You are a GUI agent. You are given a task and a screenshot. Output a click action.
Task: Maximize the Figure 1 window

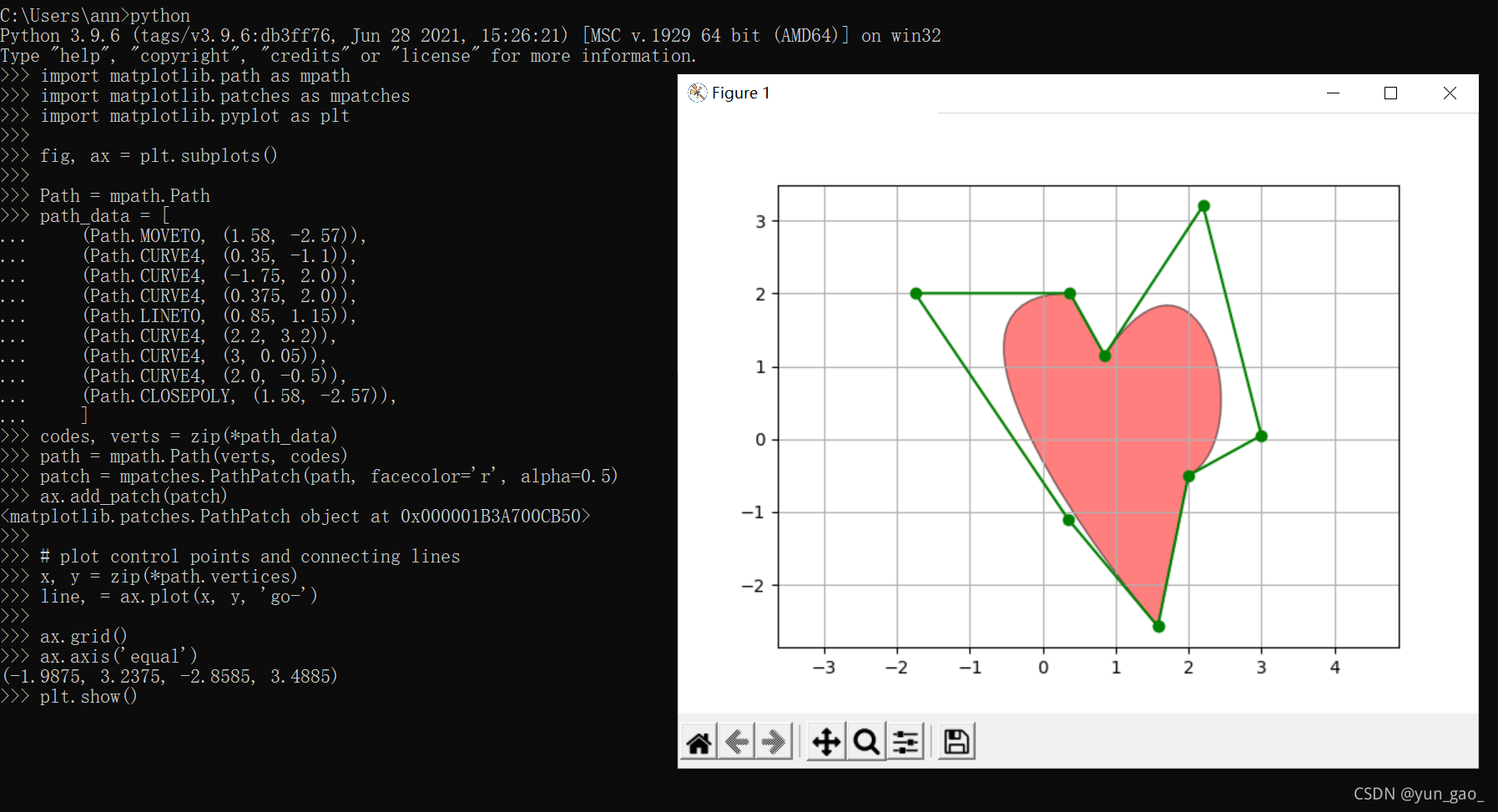click(1390, 93)
